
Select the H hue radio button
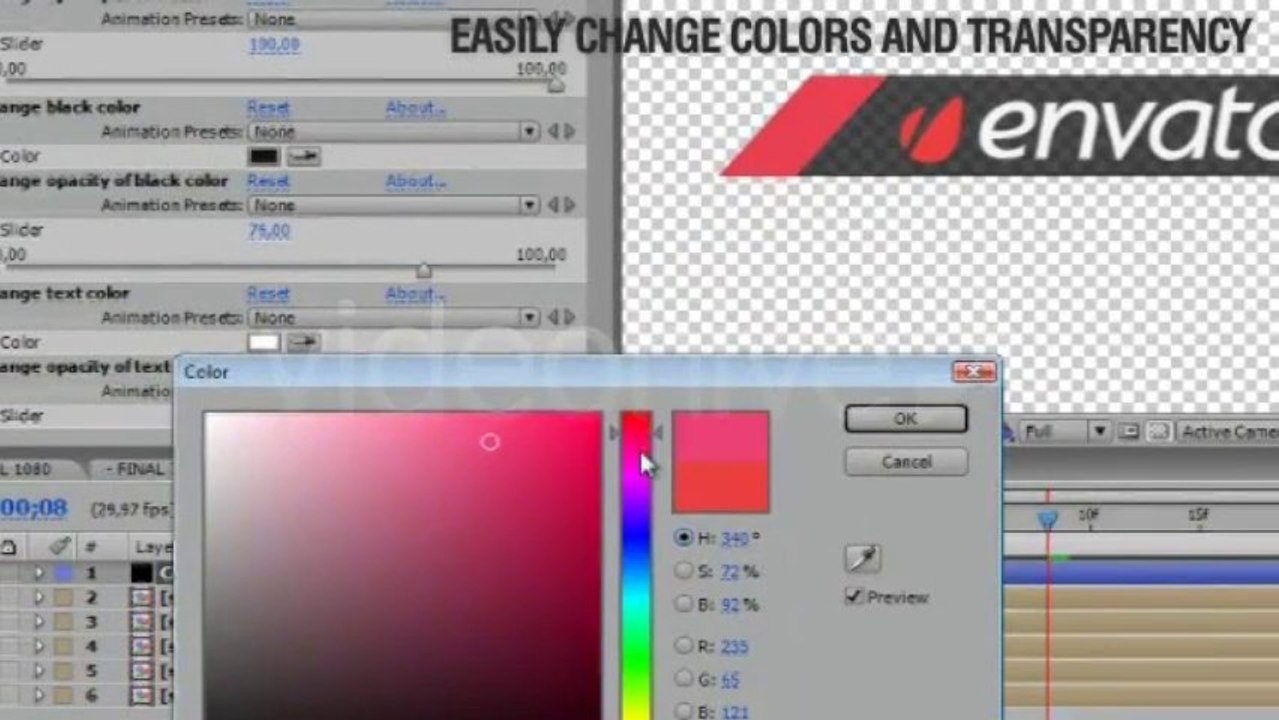pos(684,538)
